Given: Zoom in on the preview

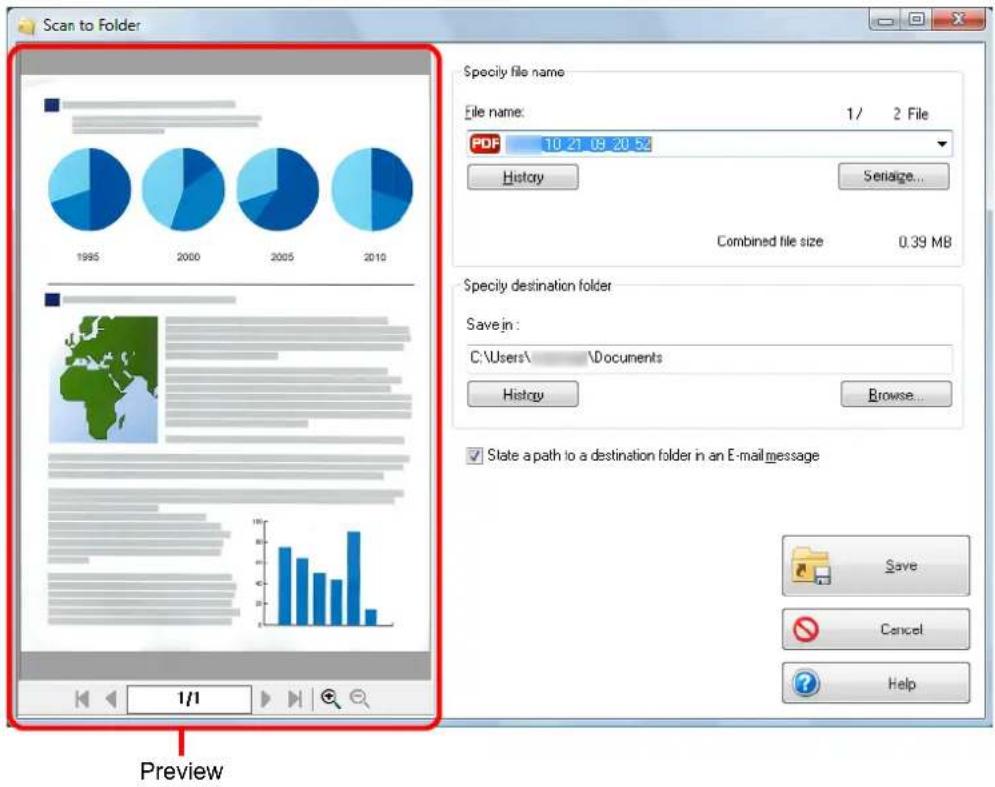Looking at the screenshot, I should coord(330,699).
